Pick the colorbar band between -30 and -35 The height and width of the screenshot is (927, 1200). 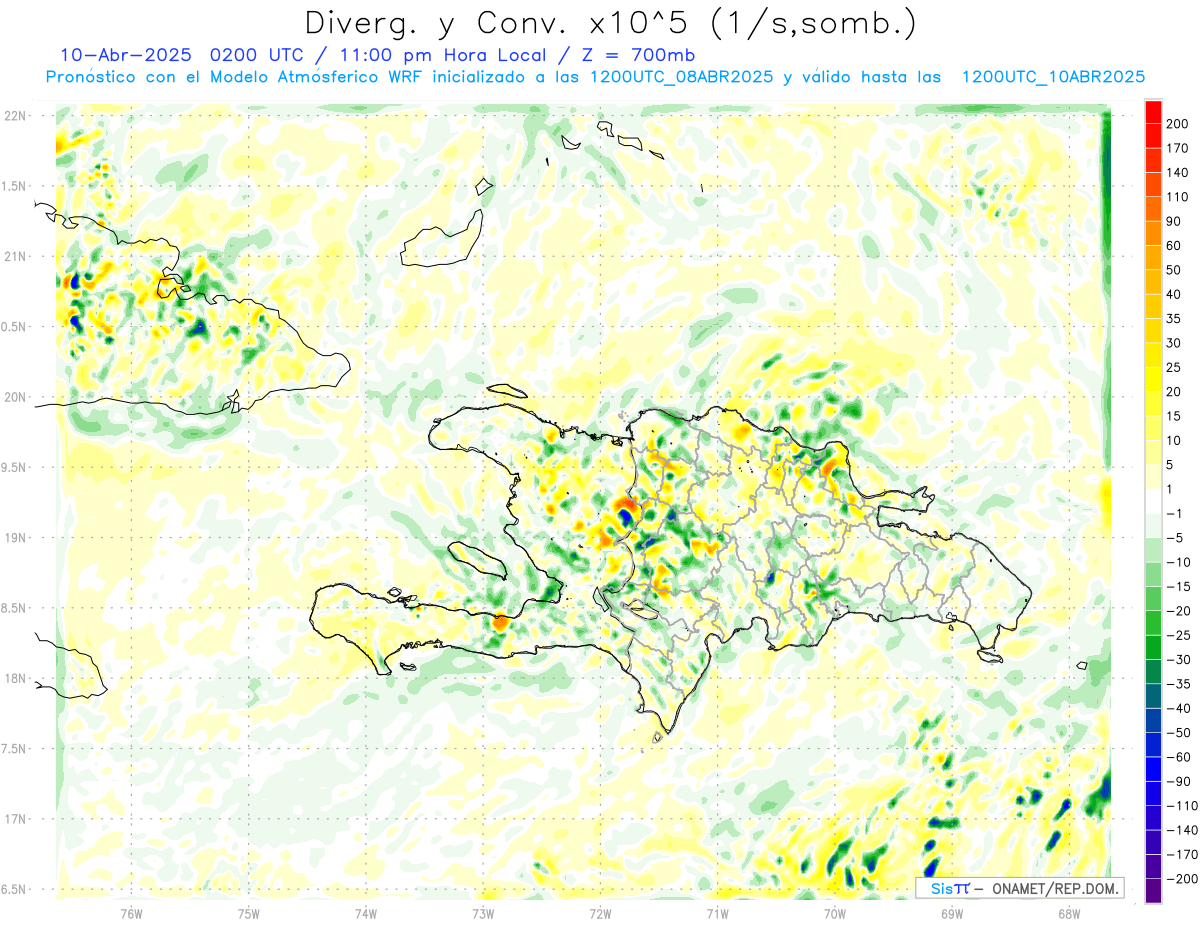coord(1153,672)
